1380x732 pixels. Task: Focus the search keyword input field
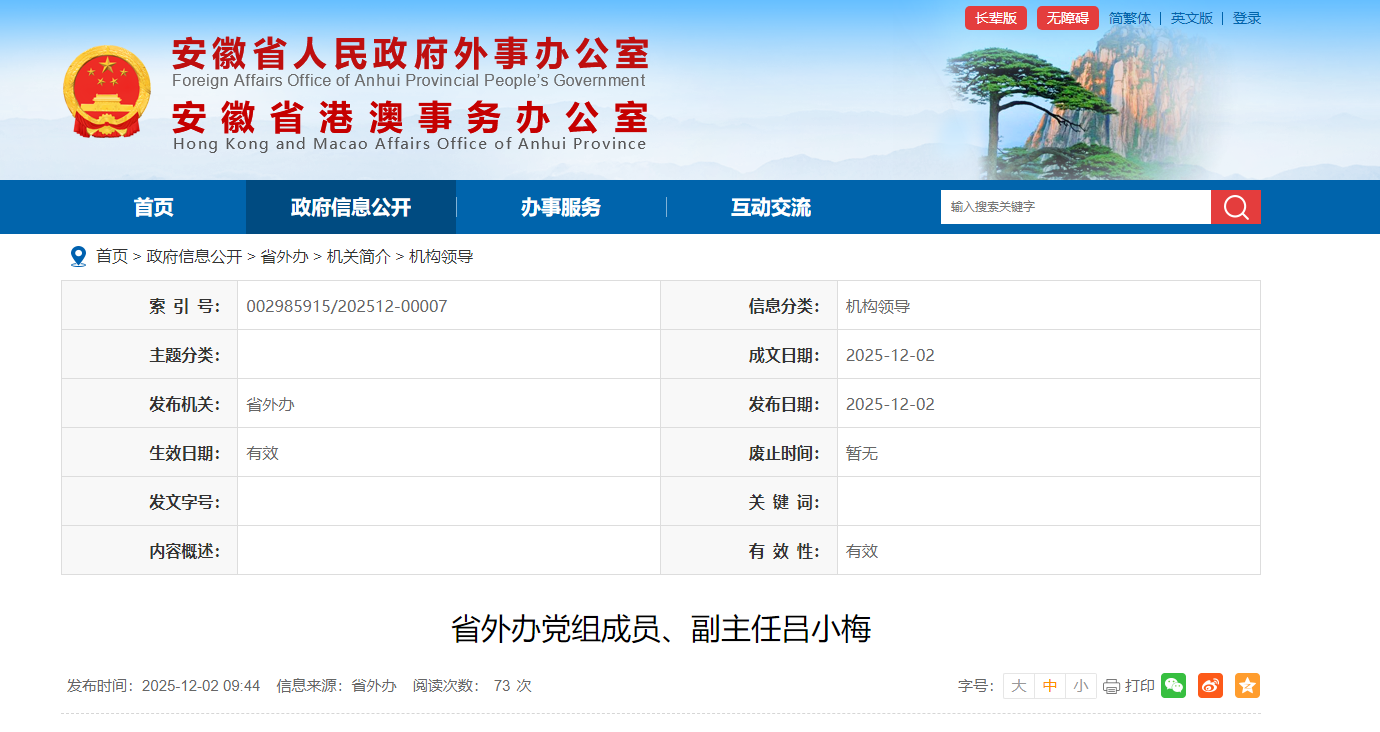point(1075,207)
